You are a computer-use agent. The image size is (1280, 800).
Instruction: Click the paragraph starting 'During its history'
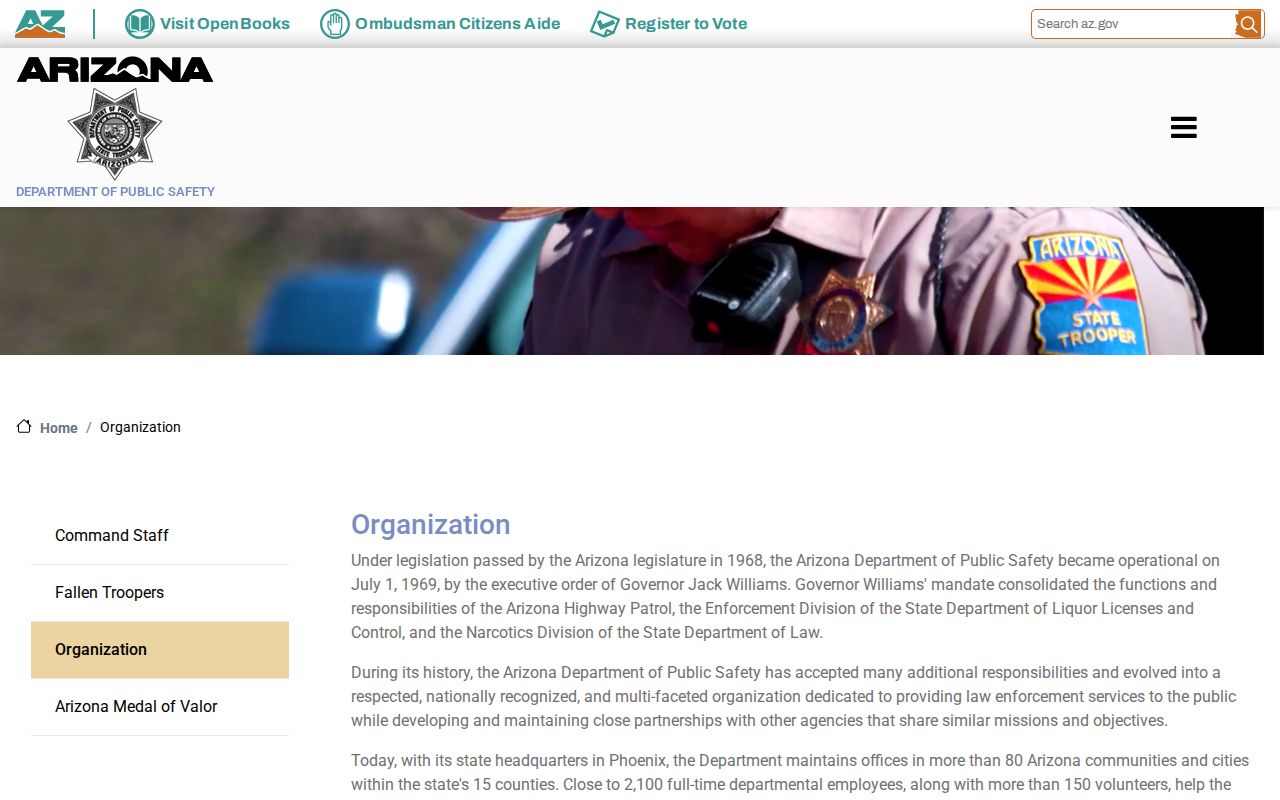point(795,696)
